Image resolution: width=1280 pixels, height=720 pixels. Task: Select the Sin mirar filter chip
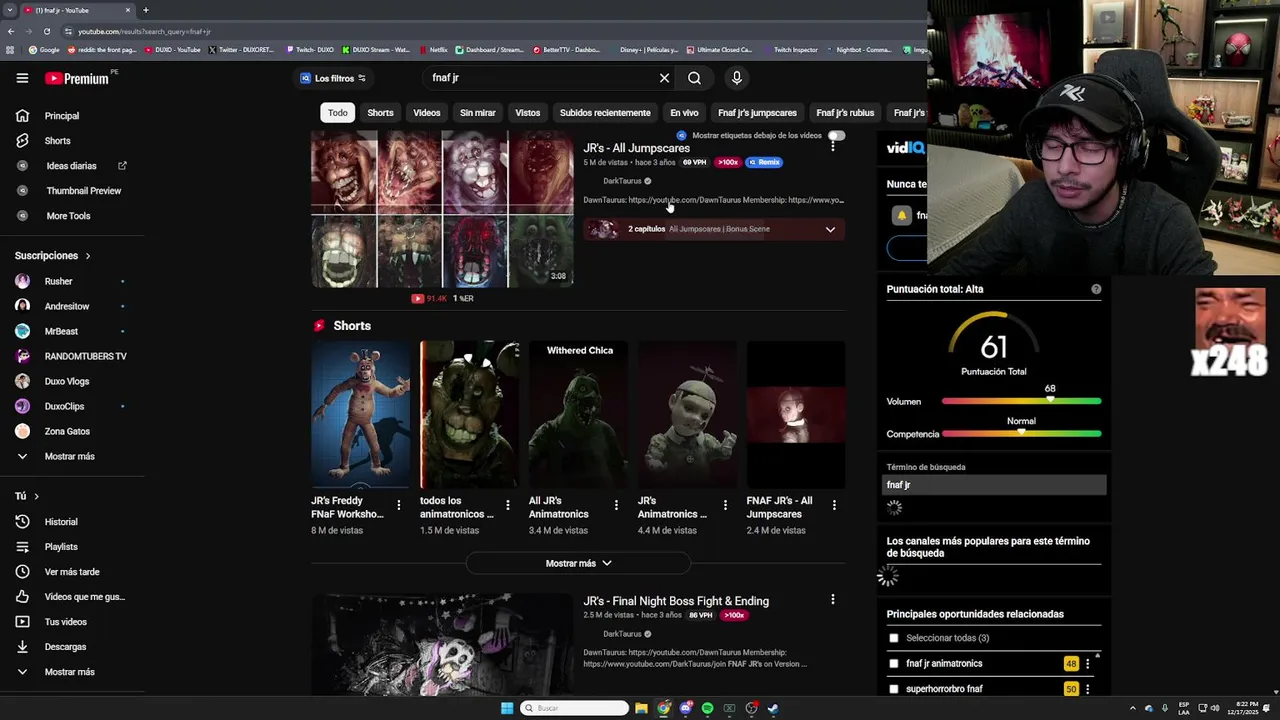click(x=477, y=113)
